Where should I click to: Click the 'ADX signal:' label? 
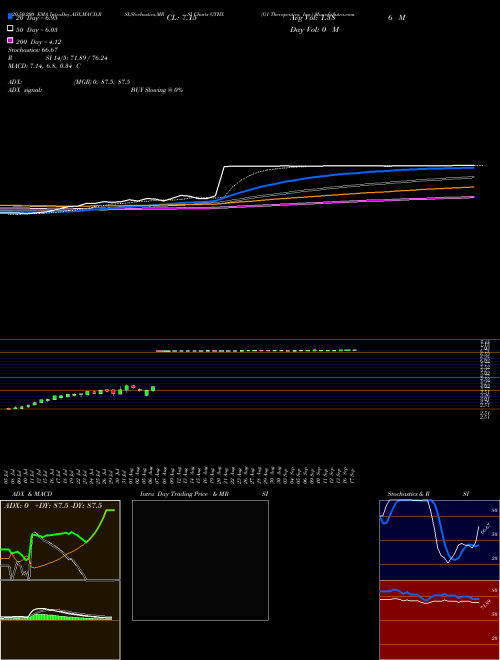(25, 90)
